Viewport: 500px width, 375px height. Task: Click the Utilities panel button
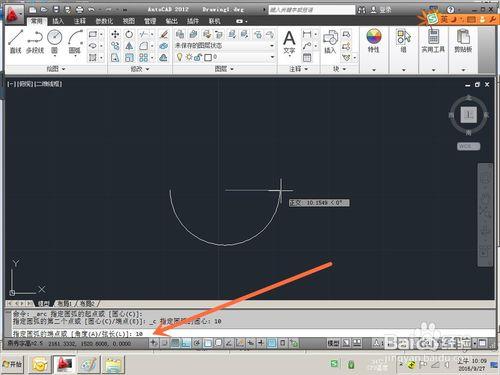click(433, 42)
